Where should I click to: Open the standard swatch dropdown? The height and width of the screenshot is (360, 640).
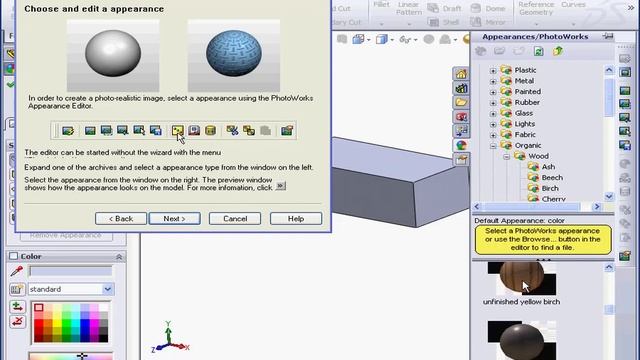tap(107, 289)
